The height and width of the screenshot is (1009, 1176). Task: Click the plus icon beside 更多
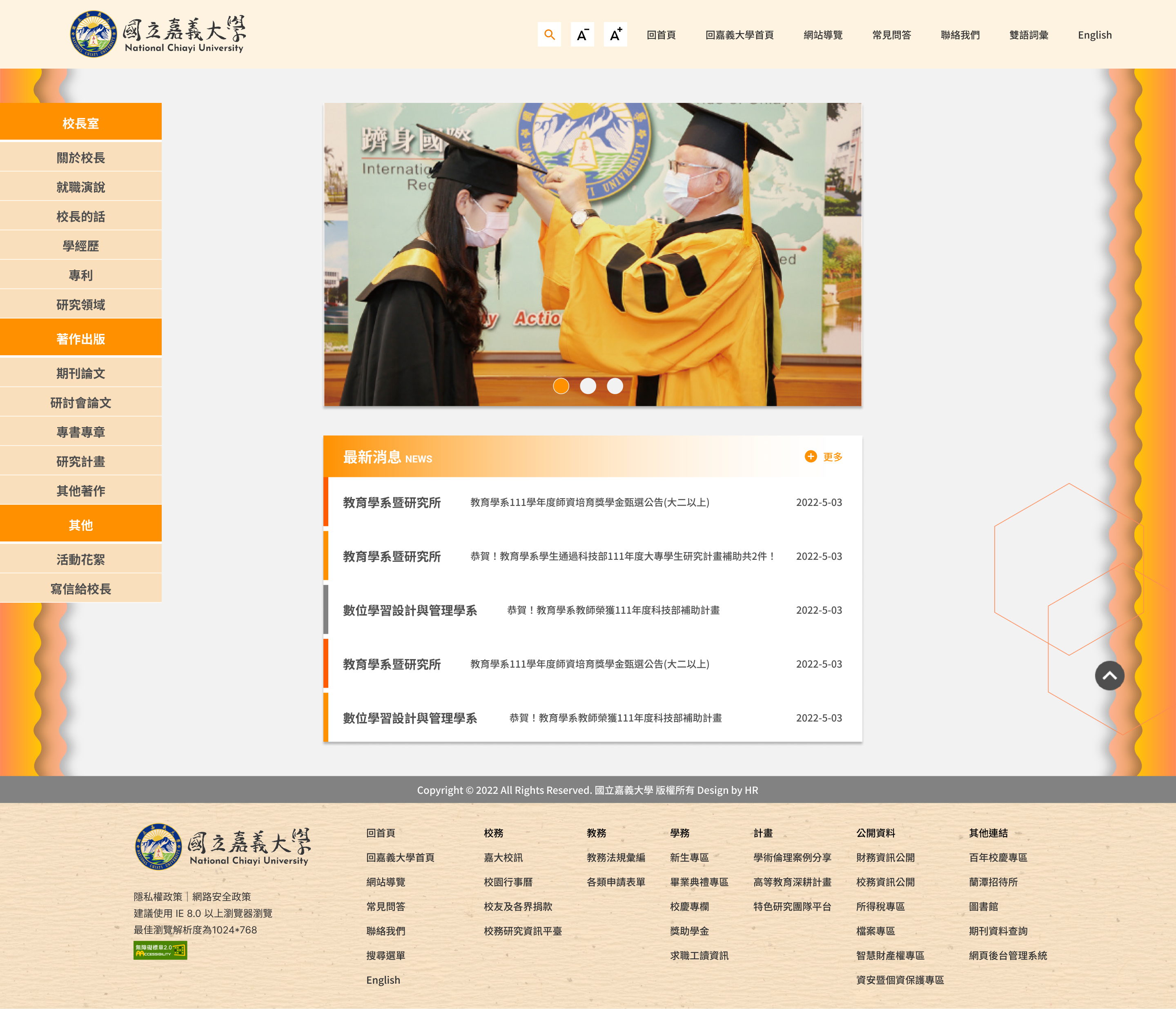tap(811, 456)
